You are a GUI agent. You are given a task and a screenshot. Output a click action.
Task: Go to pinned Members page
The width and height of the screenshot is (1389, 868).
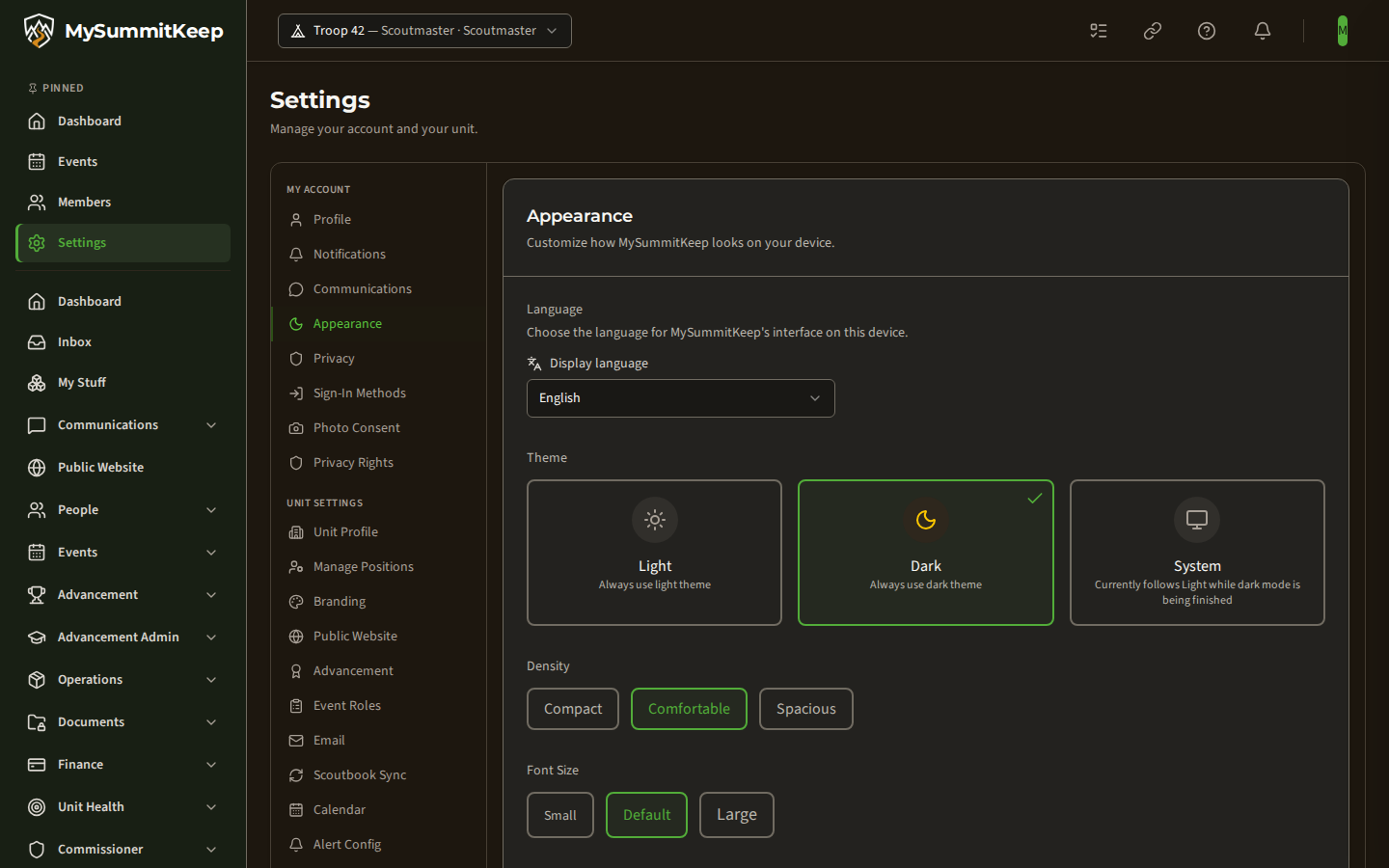[x=123, y=203]
